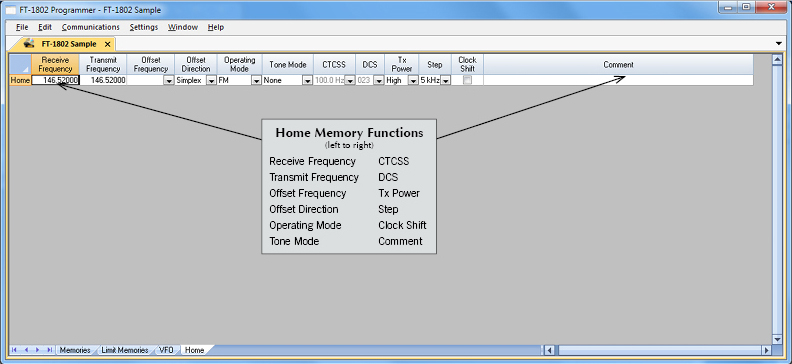Click next sheet navigation arrow
The image size is (792, 364).
pyautogui.click(x=37, y=349)
